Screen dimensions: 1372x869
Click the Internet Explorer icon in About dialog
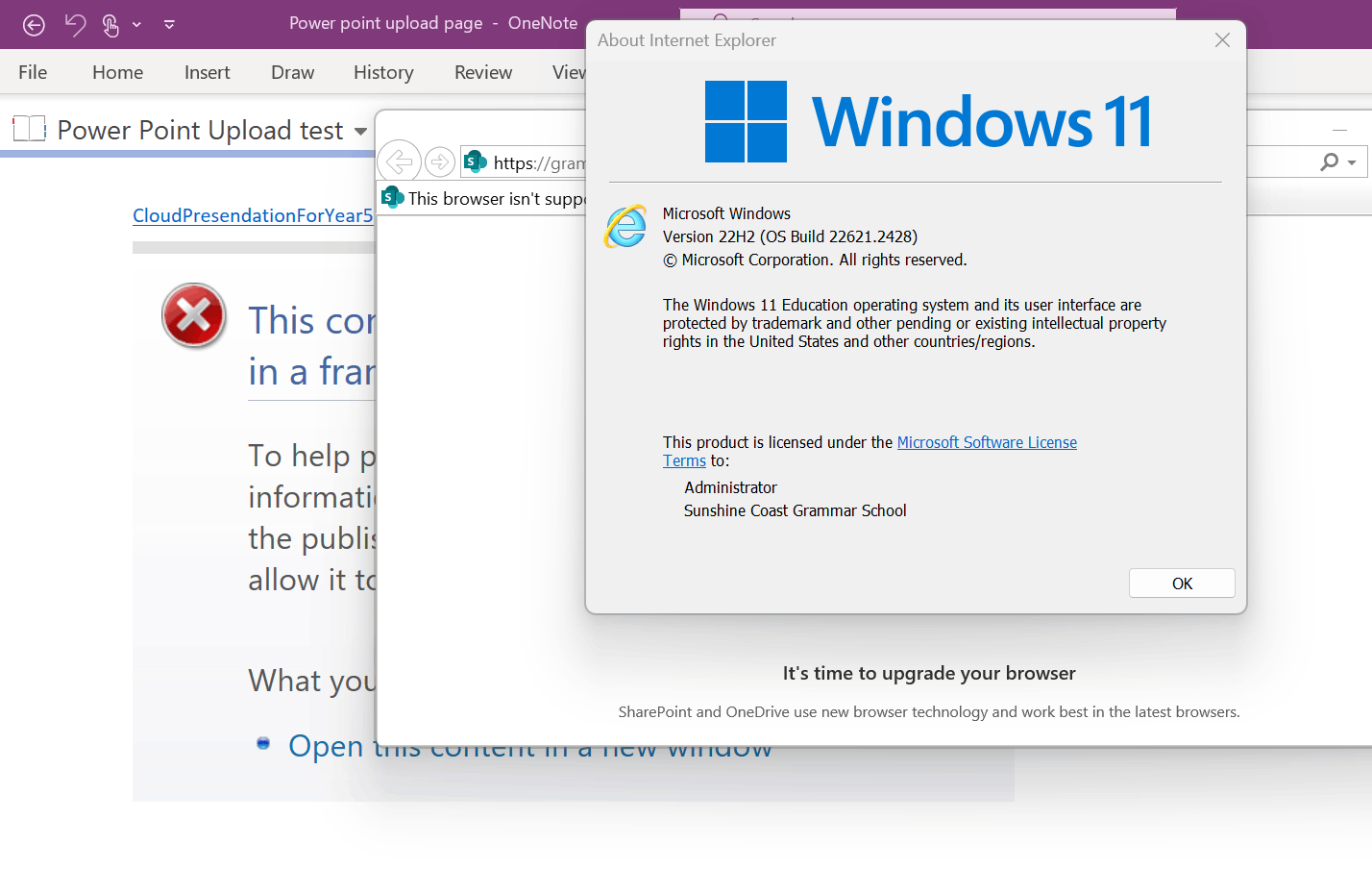(625, 226)
